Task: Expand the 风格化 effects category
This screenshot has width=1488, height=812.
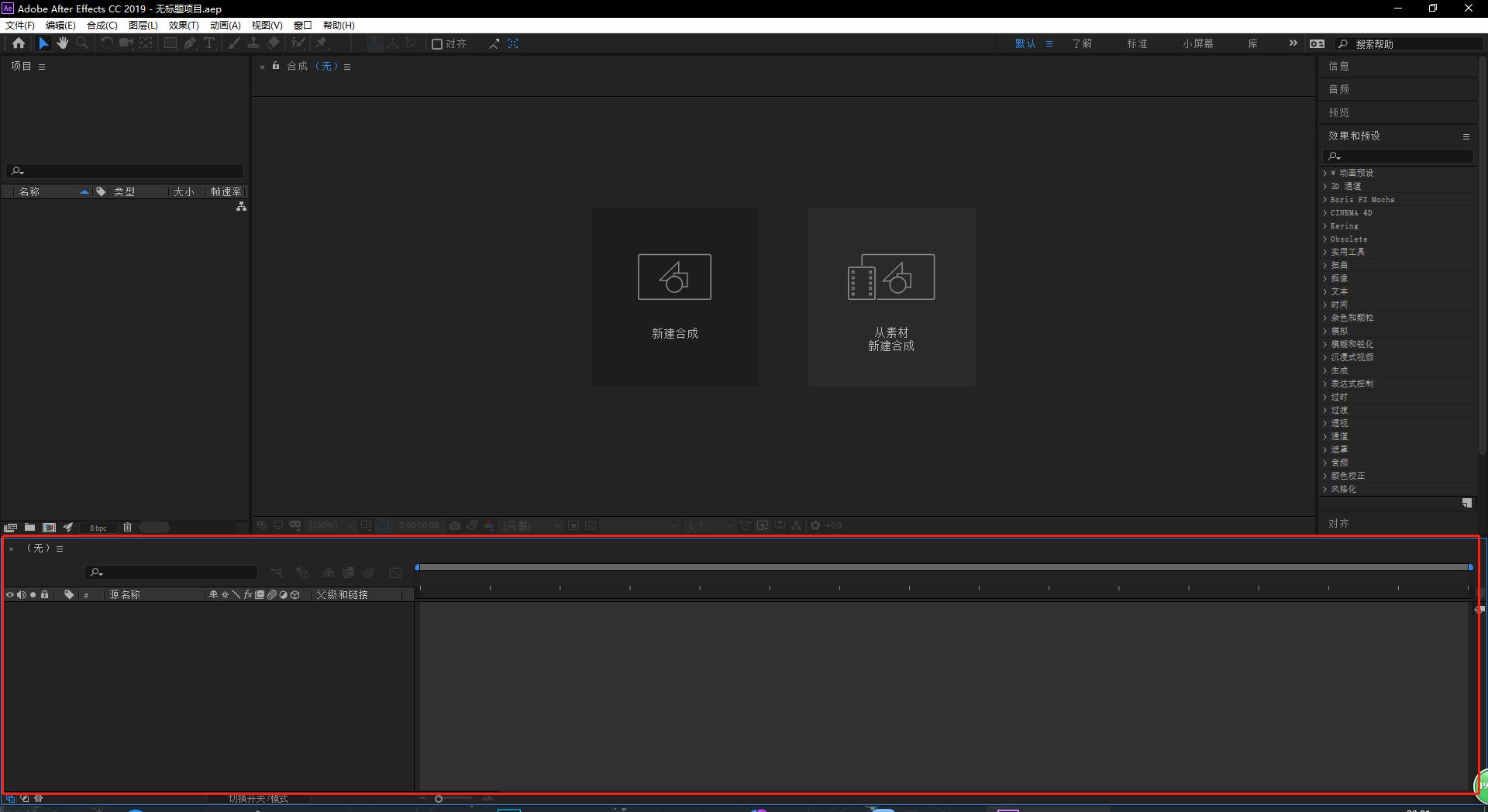Action: 1324,489
